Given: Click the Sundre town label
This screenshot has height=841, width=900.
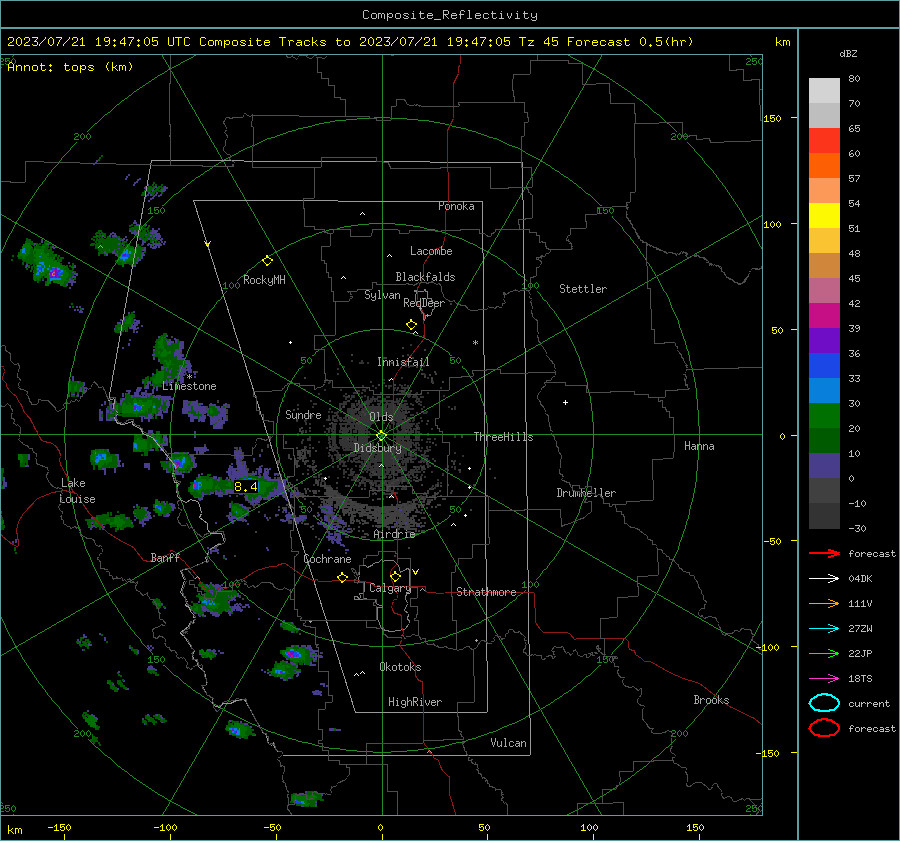Looking at the screenshot, I should 303,414.
